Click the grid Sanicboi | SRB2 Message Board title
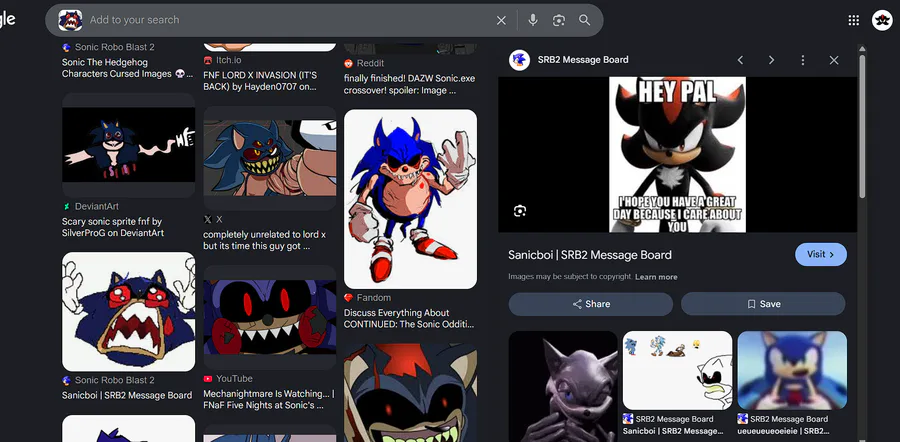The image size is (900, 442). click(127, 396)
